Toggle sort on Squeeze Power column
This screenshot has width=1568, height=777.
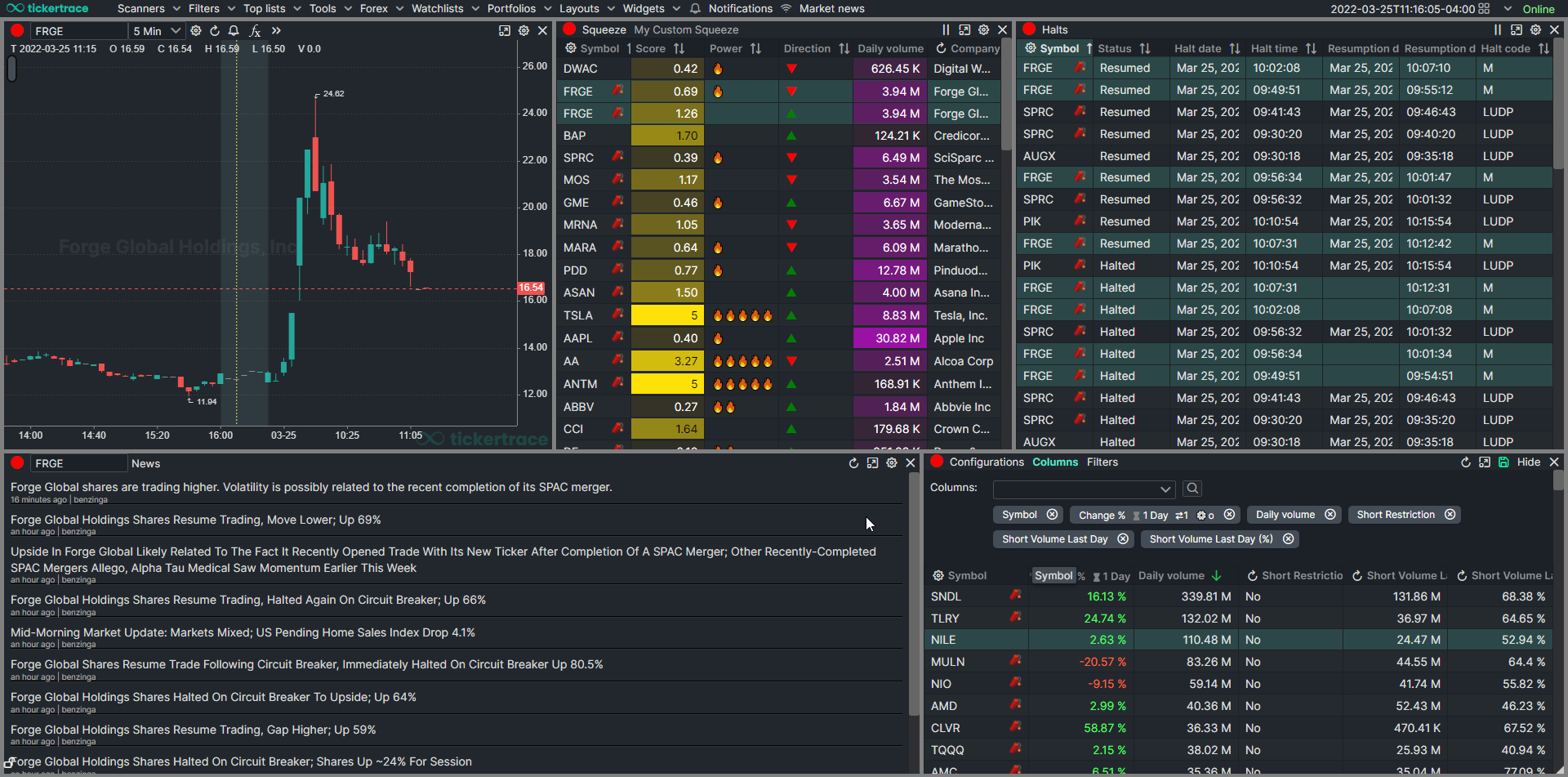[x=755, y=48]
